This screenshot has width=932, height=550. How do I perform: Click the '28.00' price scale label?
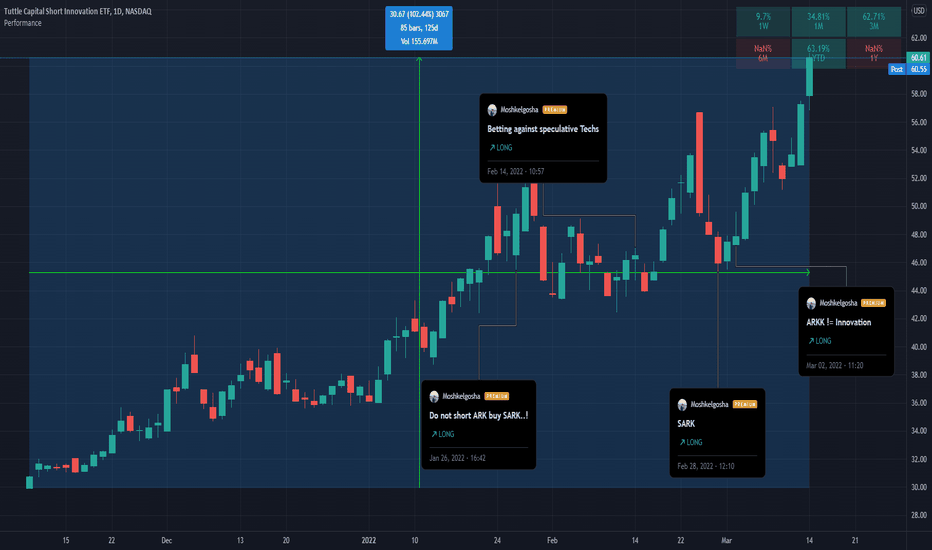918,515
